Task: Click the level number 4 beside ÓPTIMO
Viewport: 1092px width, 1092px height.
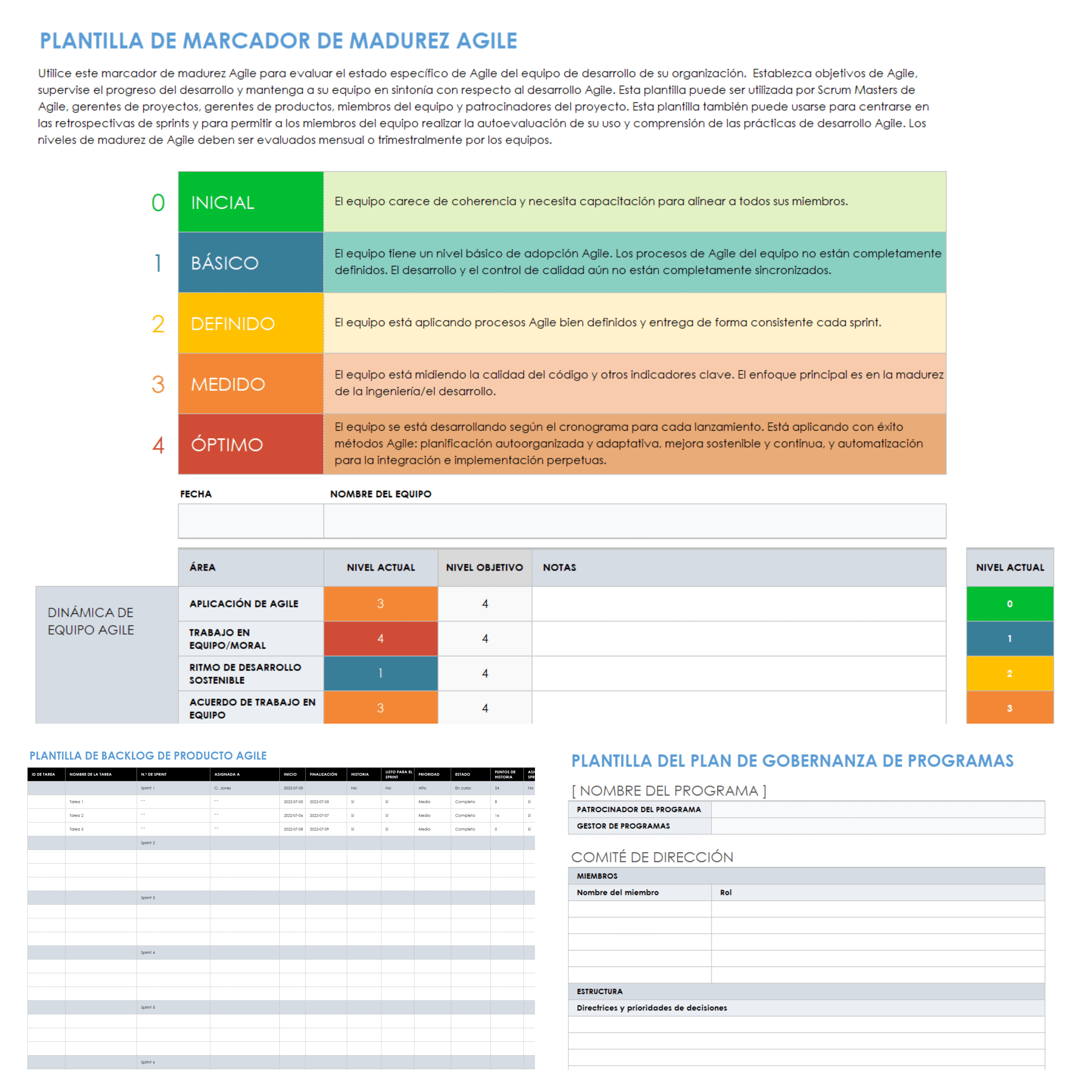Action: tap(158, 445)
